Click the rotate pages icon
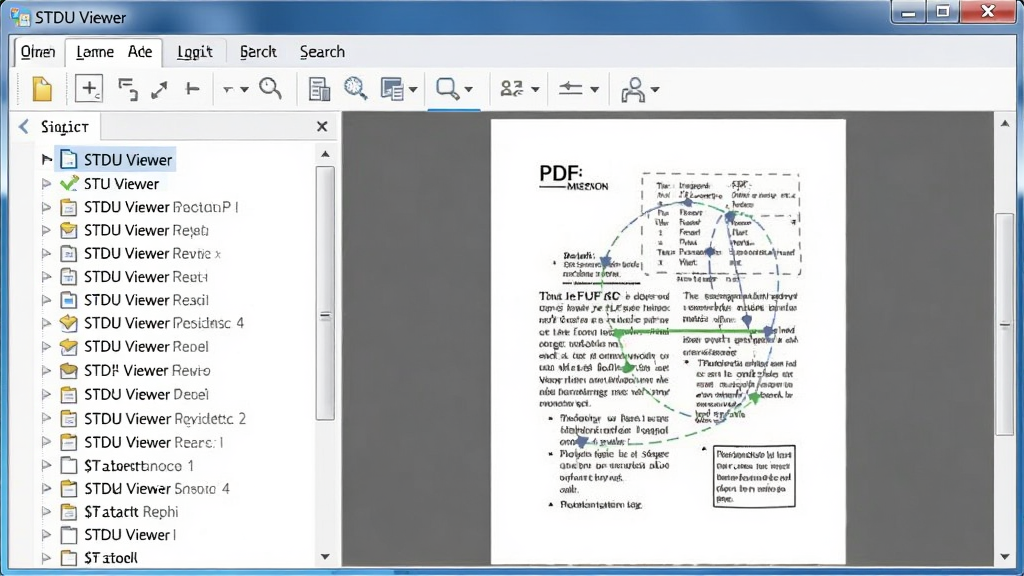Viewport: 1024px width, 576px height. (127, 89)
